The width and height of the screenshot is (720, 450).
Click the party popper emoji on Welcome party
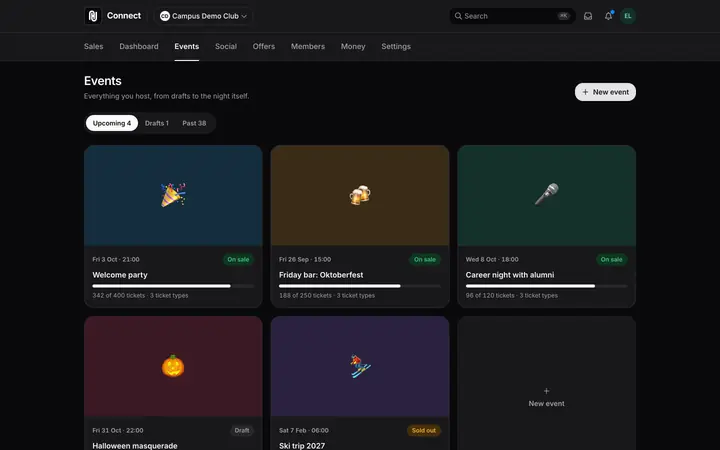tap(173, 195)
